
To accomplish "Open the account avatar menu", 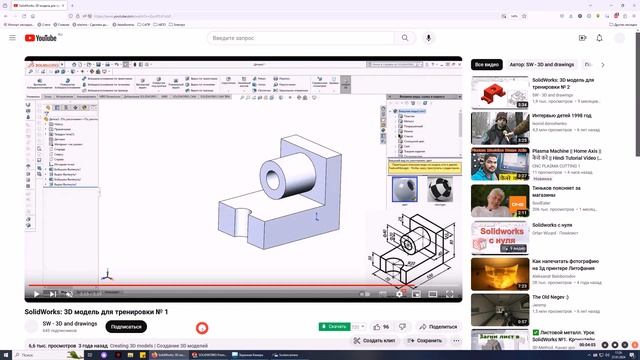I will [x=620, y=38].
